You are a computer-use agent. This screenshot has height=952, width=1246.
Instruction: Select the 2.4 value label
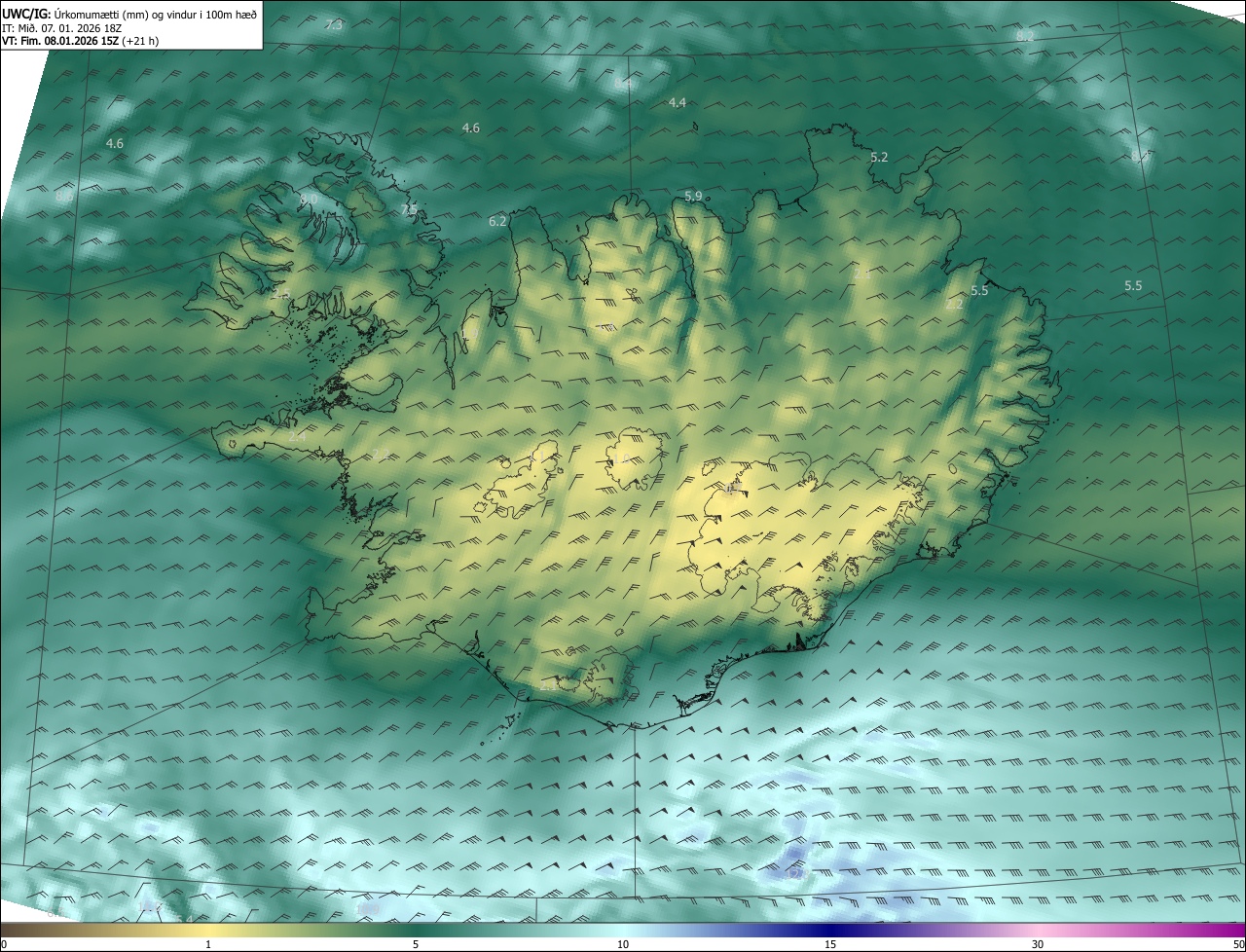[297, 437]
